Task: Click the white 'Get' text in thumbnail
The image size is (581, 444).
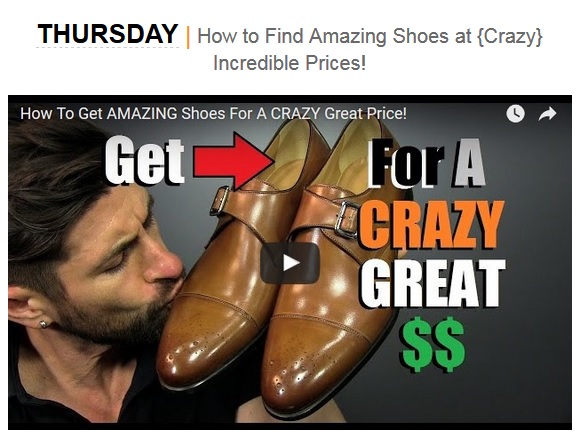Action: [x=145, y=160]
